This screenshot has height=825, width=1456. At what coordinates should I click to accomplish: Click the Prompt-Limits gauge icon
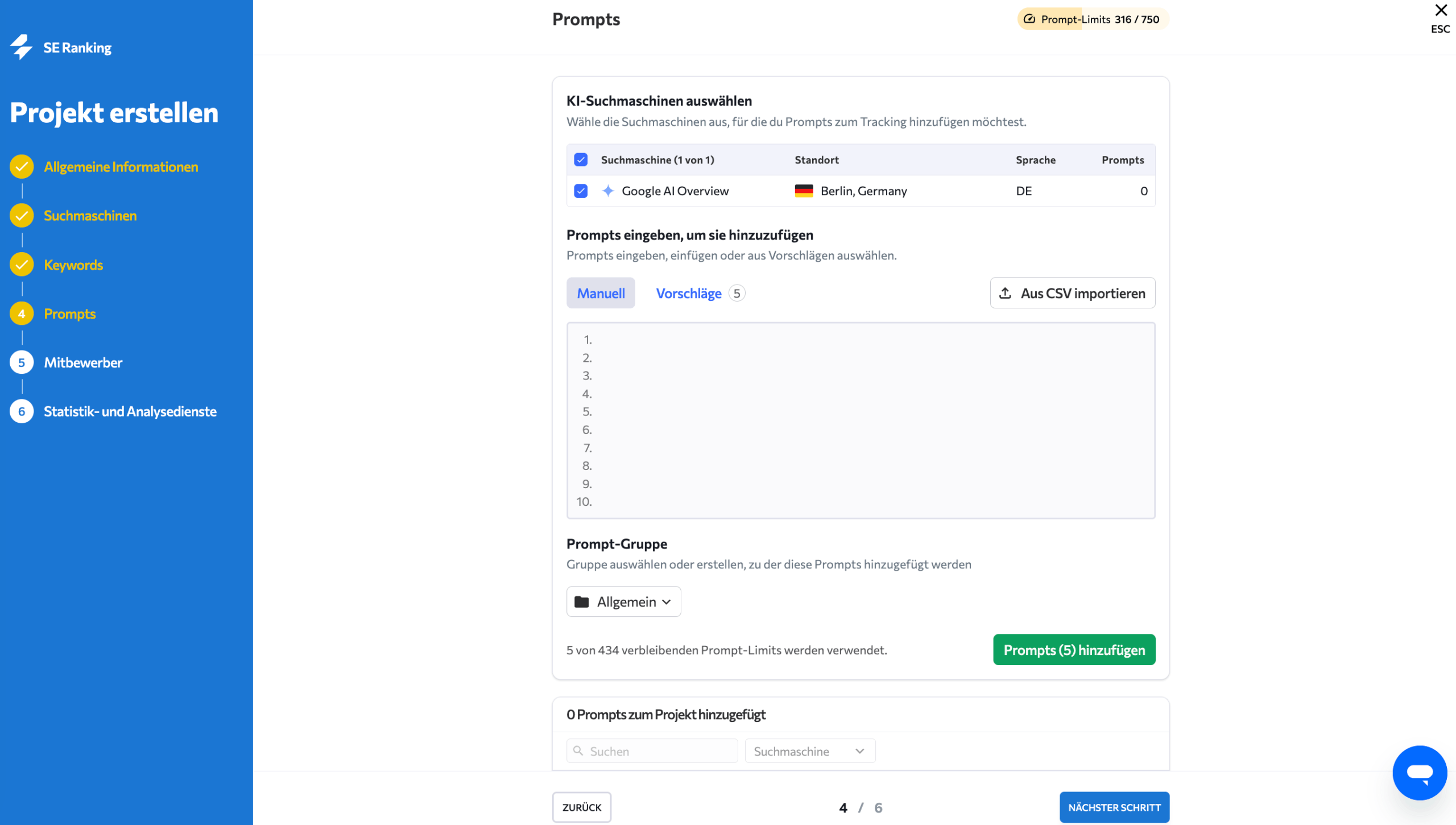1029,19
